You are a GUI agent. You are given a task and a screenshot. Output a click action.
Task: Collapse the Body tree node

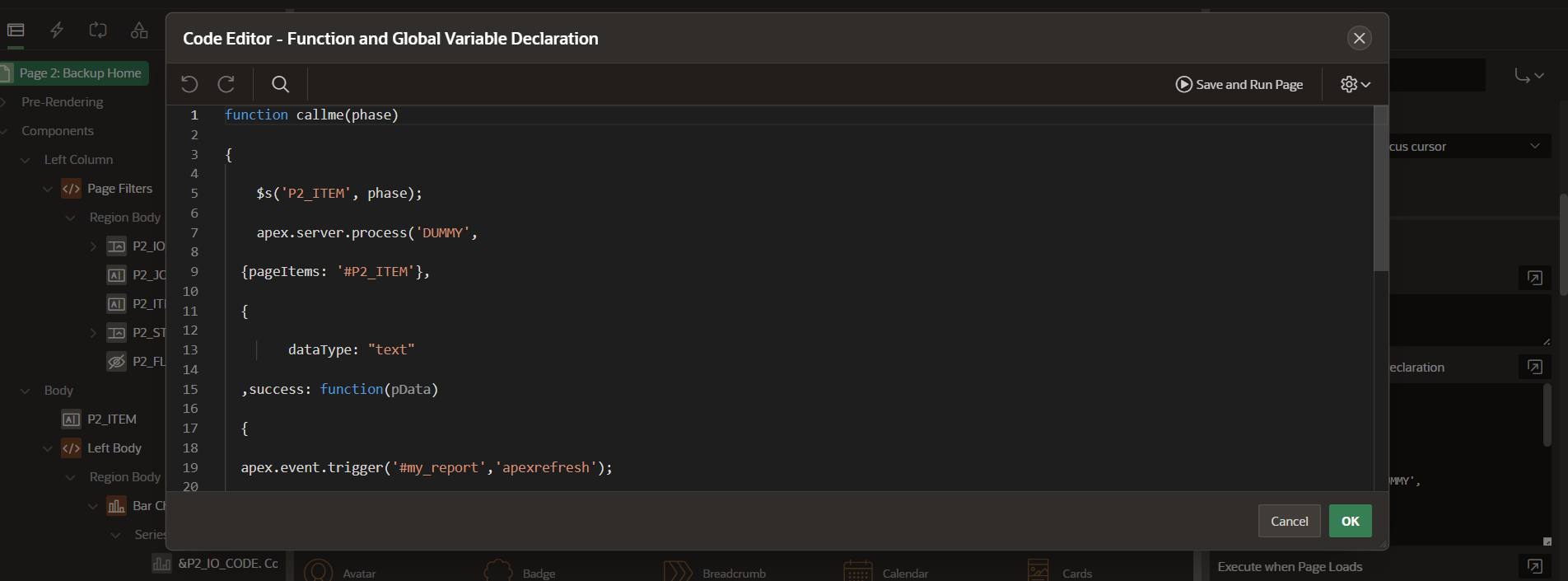point(26,391)
